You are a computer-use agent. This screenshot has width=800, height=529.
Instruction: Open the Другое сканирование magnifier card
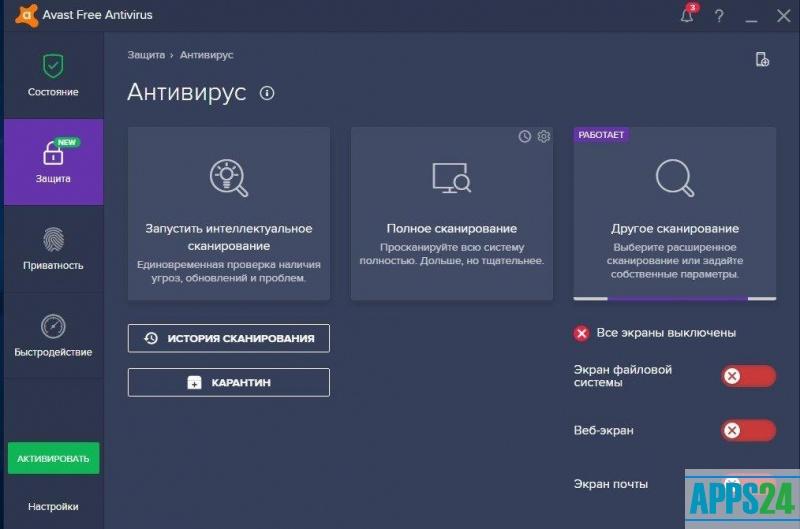[x=674, y=213]
